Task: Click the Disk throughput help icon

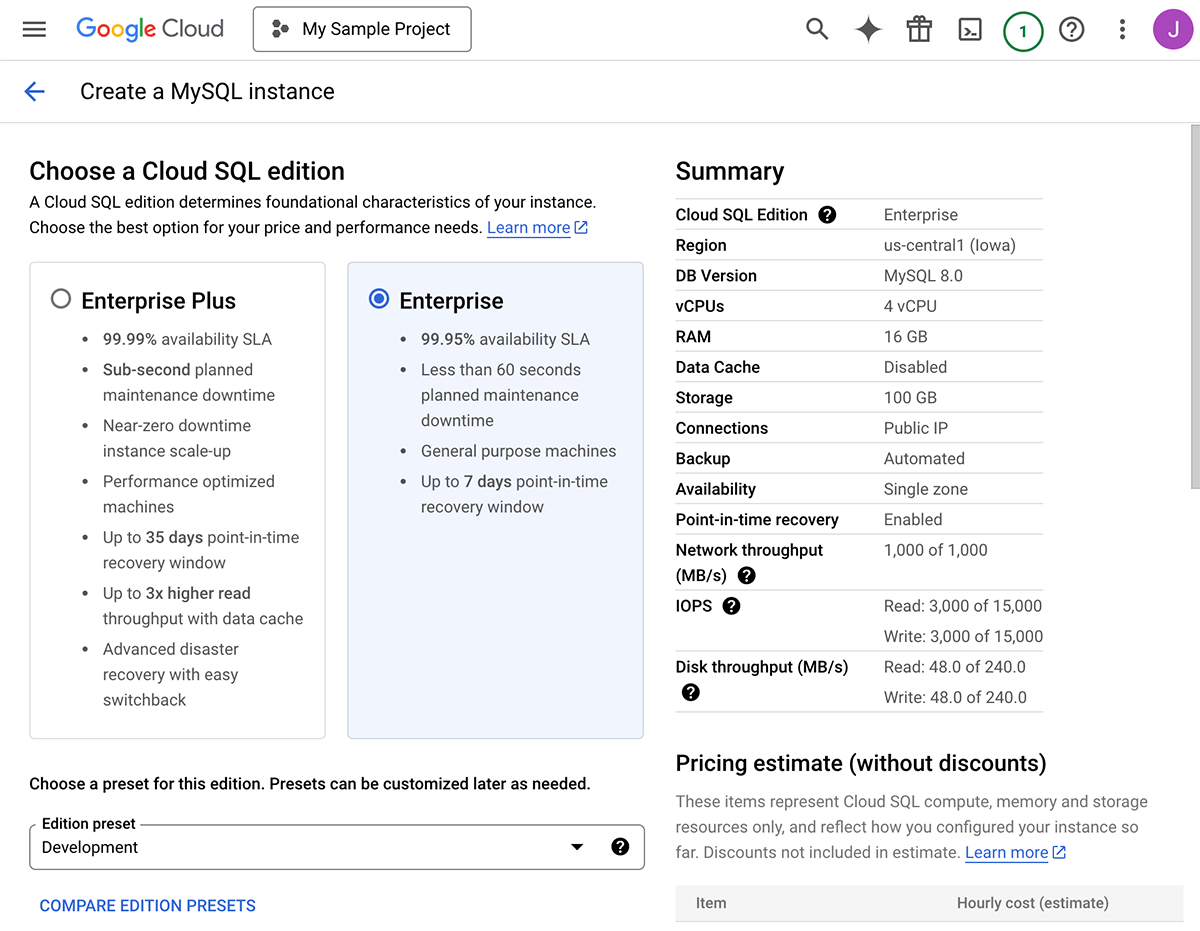Action: (690, 692)
